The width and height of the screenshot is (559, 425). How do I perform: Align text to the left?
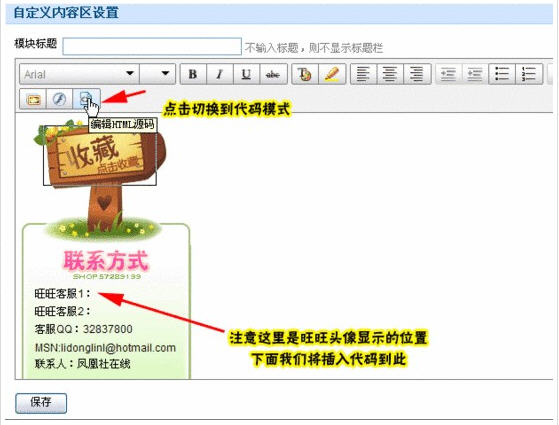click(364, 74)
